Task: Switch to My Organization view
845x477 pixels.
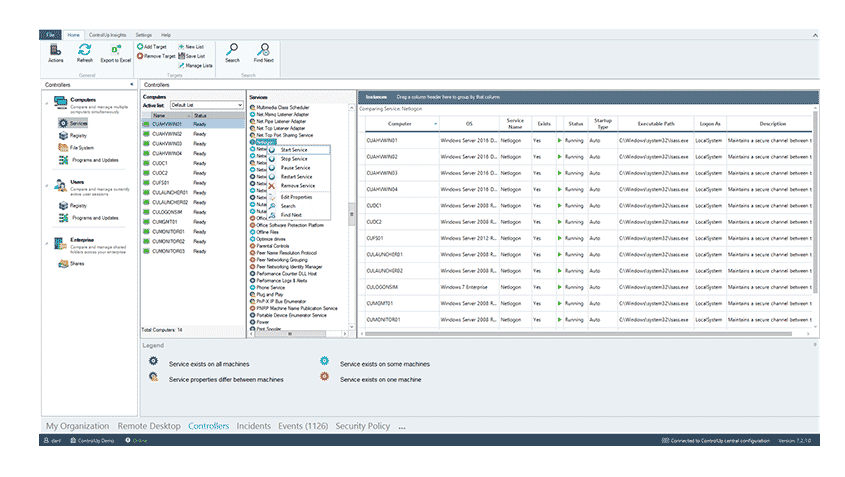Action: pos(78,426)
